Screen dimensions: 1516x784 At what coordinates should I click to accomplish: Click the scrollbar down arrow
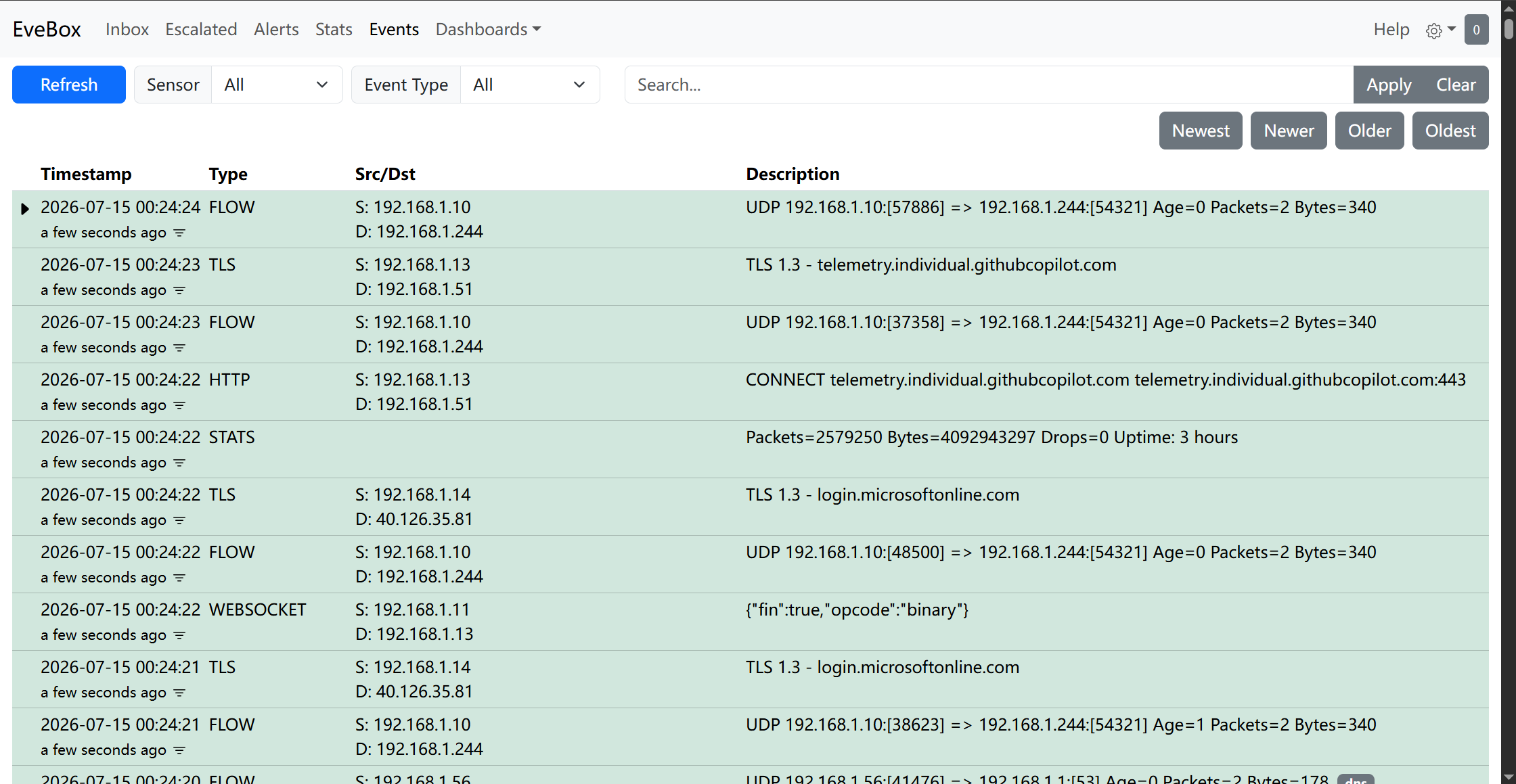1509,777
